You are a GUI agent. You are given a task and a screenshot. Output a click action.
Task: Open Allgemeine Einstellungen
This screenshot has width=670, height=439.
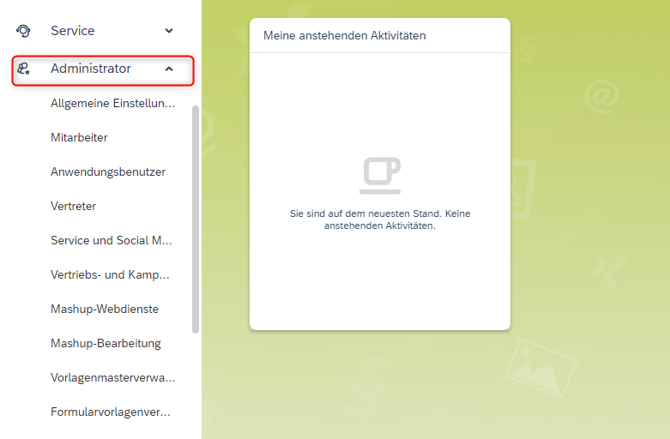(x=113, y=103)
